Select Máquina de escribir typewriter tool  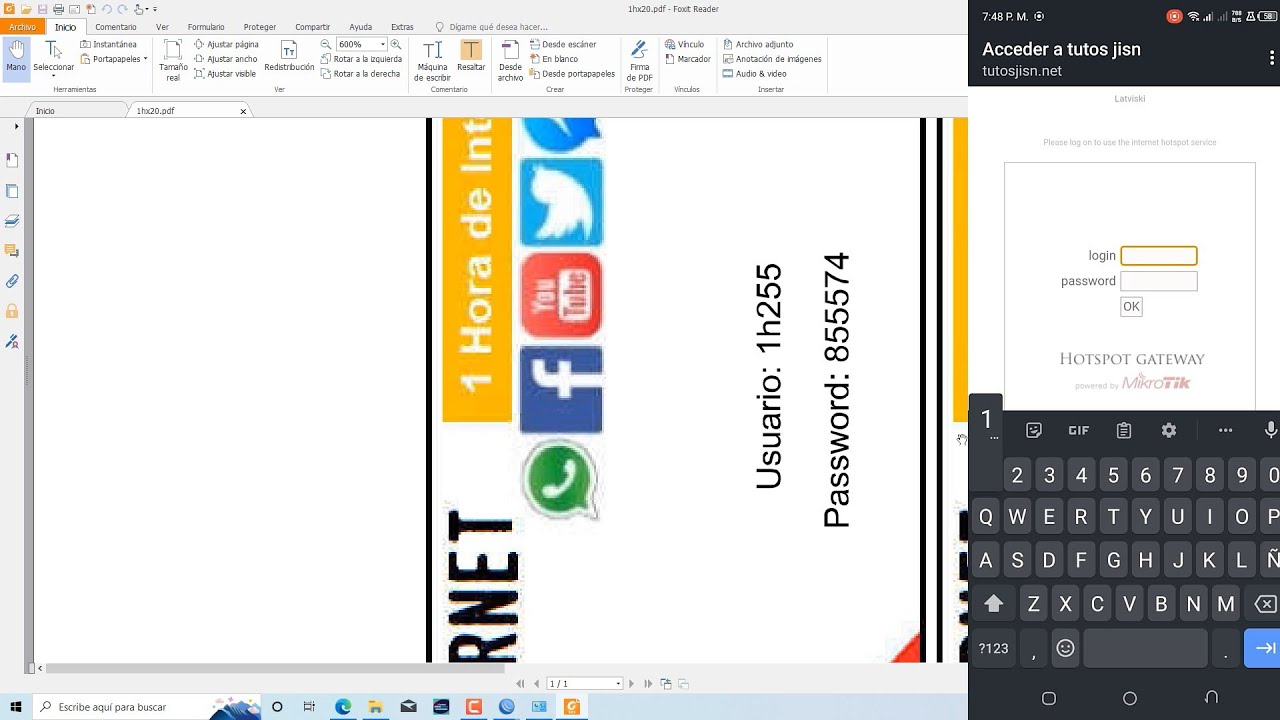coord(432,61)
